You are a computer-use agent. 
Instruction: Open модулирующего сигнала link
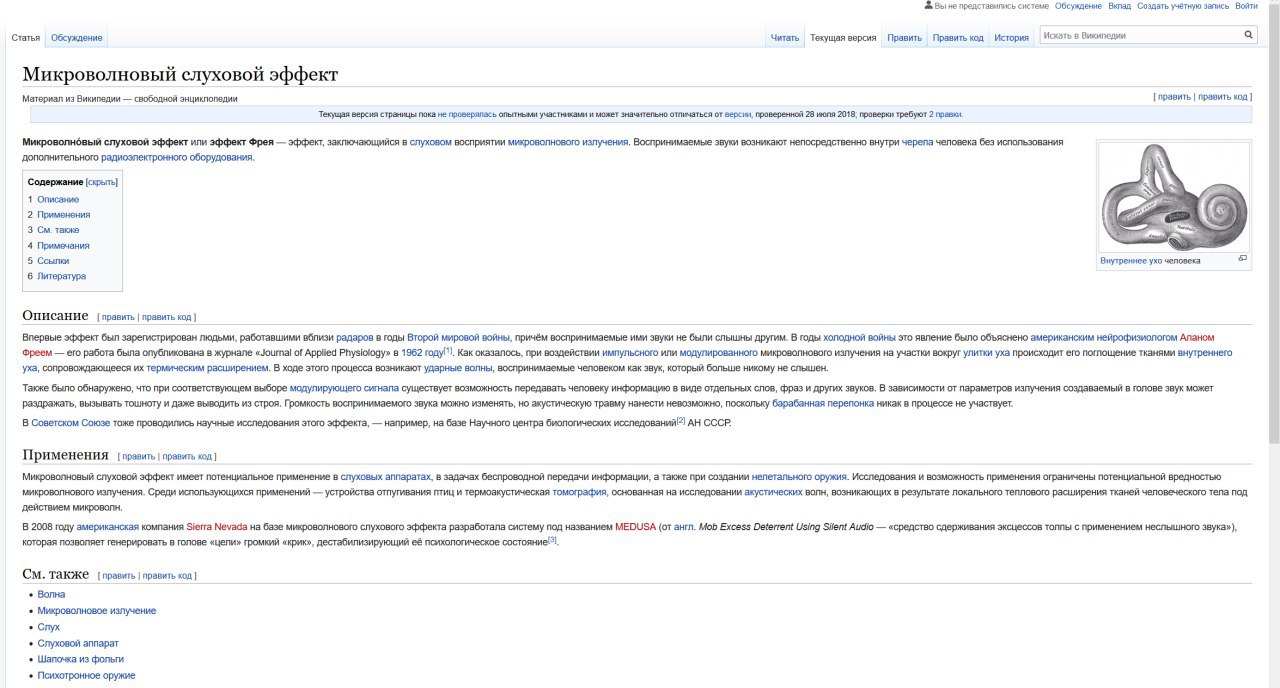point(344,388)
